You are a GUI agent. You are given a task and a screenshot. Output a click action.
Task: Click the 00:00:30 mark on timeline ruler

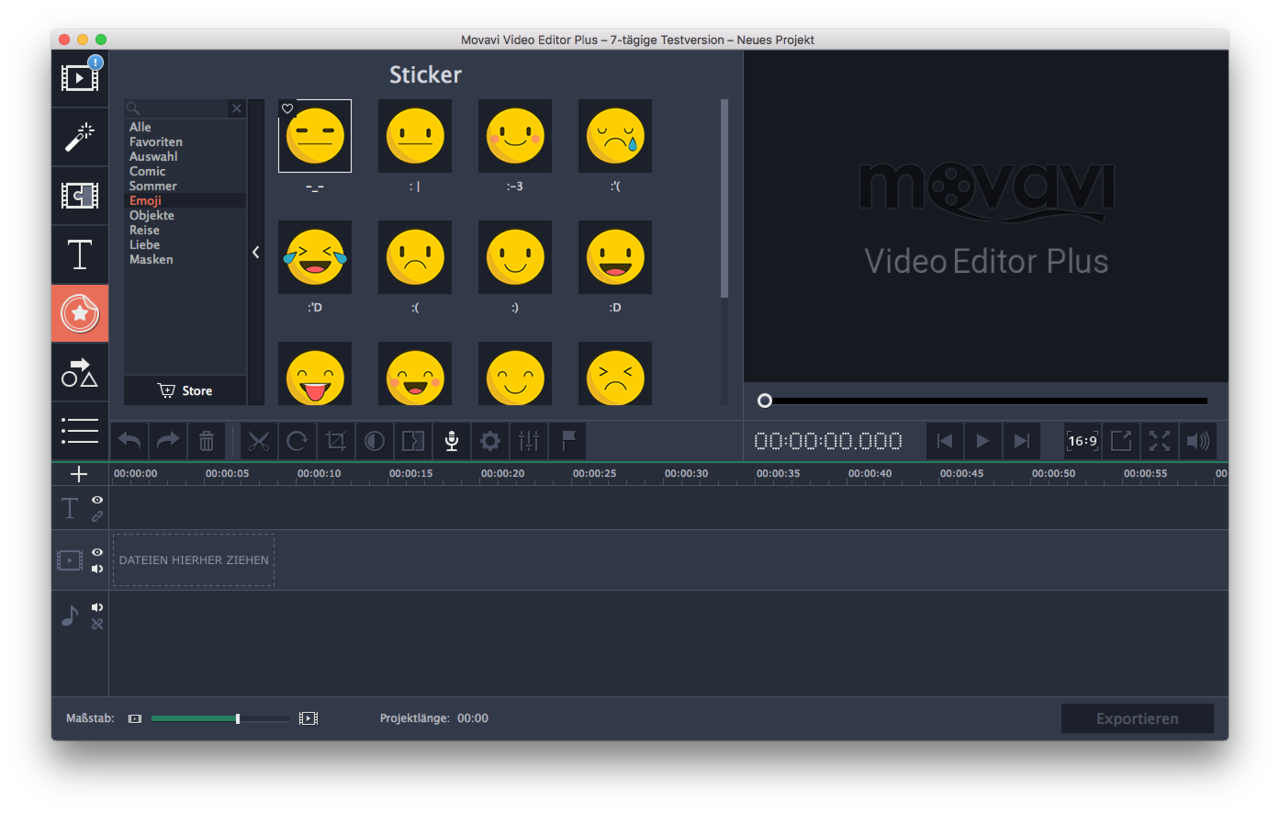[686, 474]
